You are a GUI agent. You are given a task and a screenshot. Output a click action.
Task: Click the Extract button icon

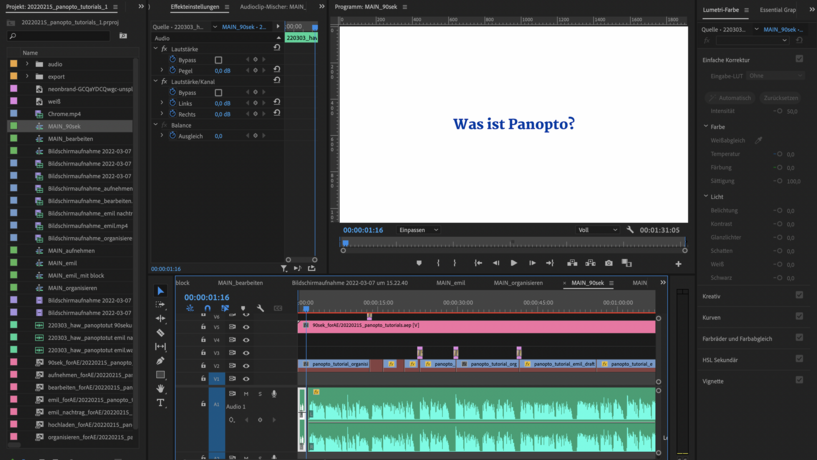coord(590,263)
